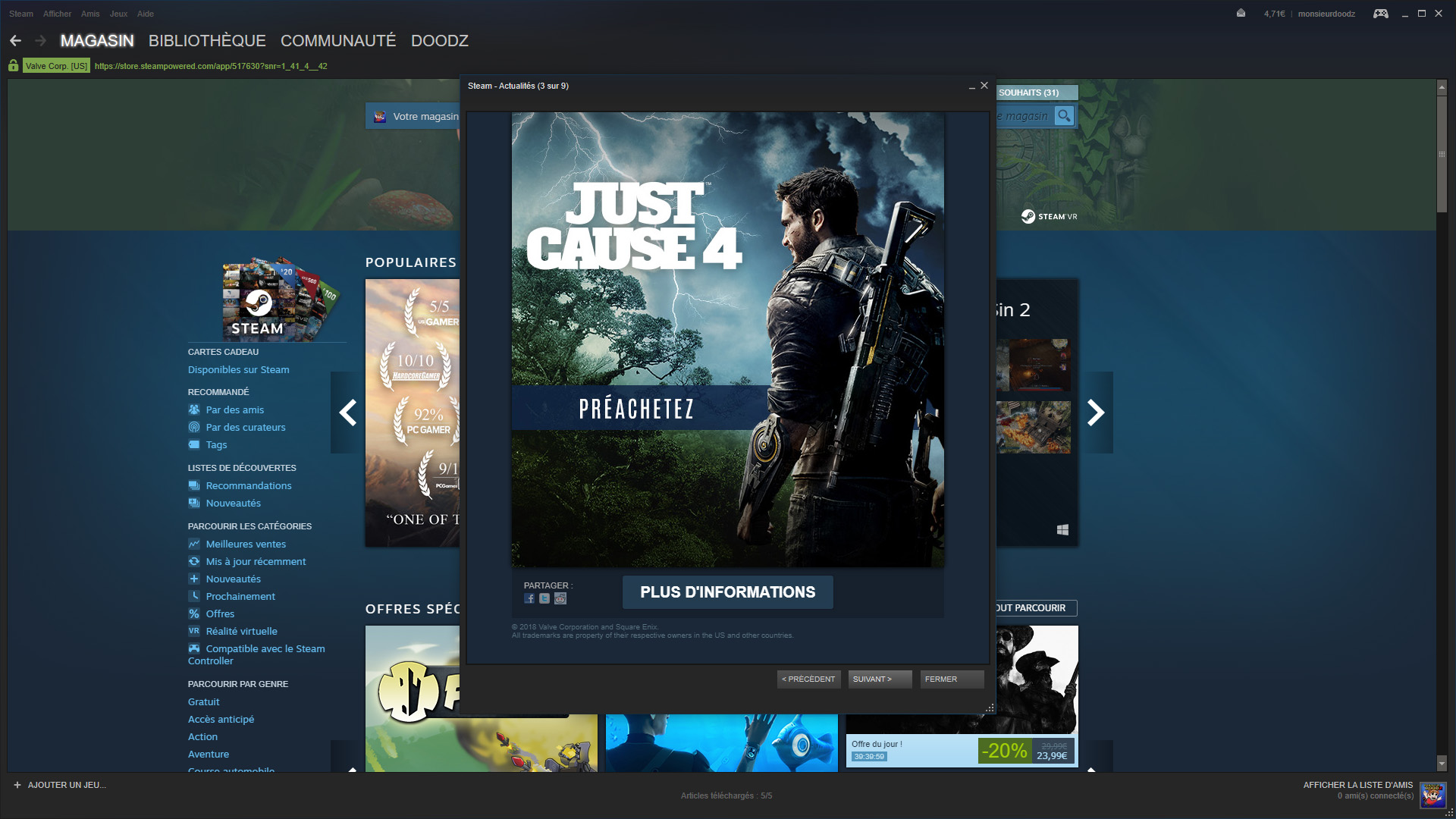Click the user avatar at bottom right

pos(1432,795)
